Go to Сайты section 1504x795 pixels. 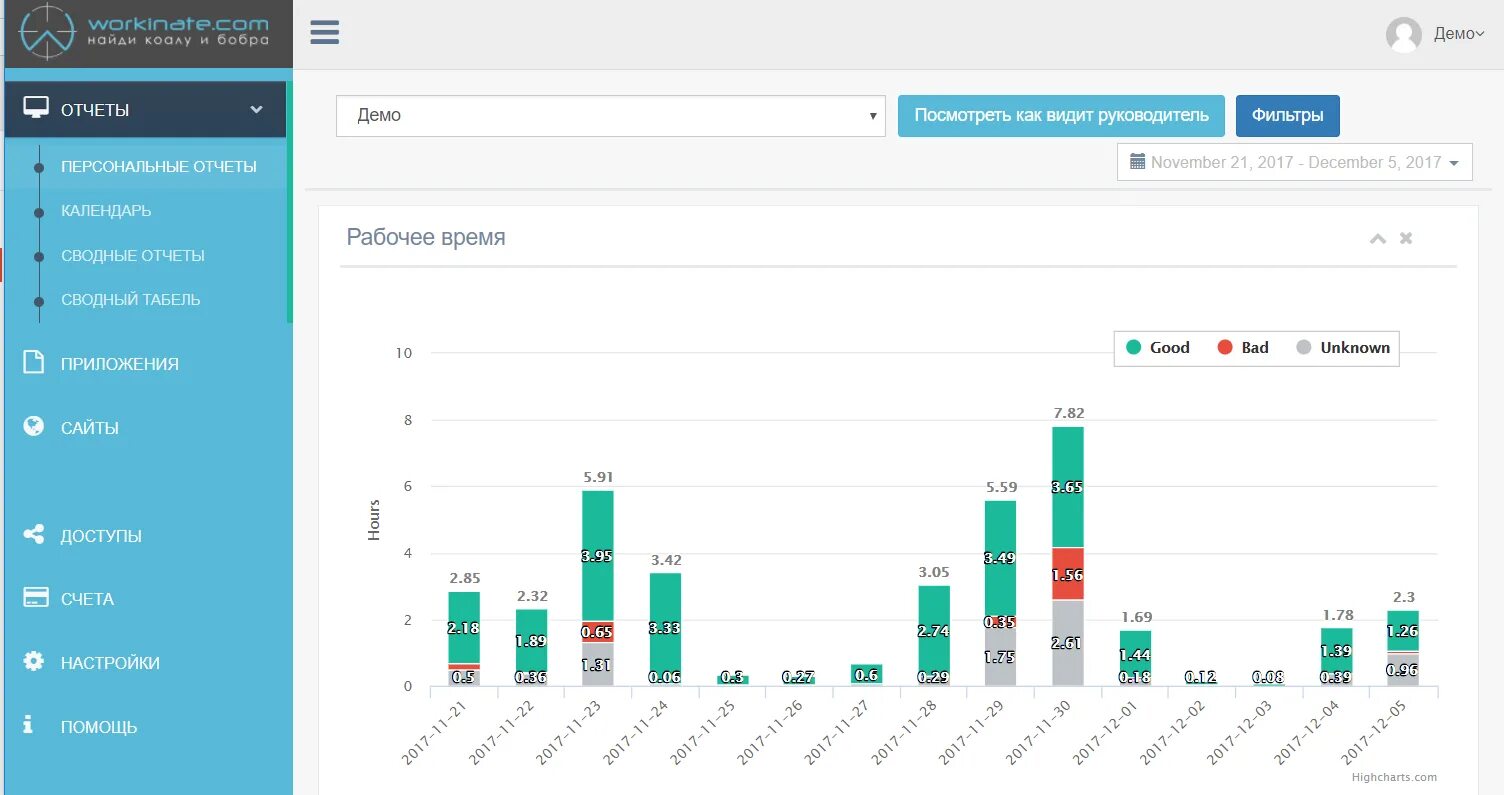click(90, 428)
